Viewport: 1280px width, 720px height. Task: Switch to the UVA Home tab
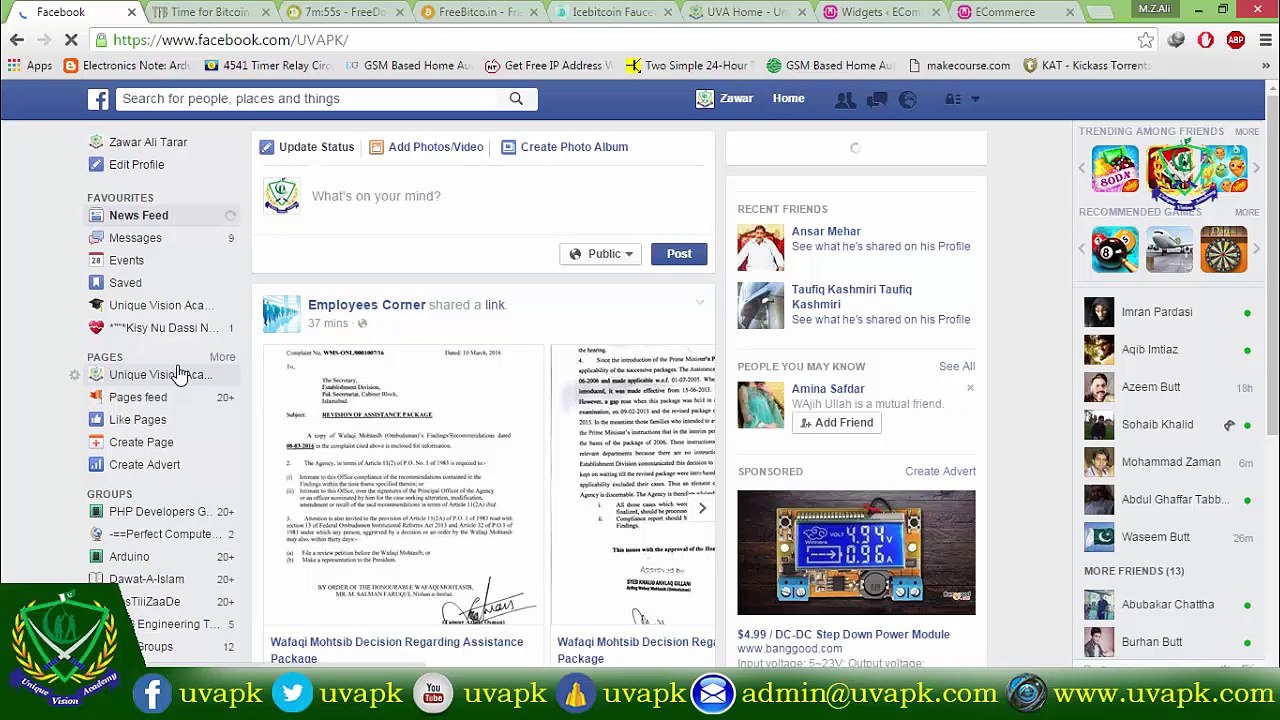[747, 12]
